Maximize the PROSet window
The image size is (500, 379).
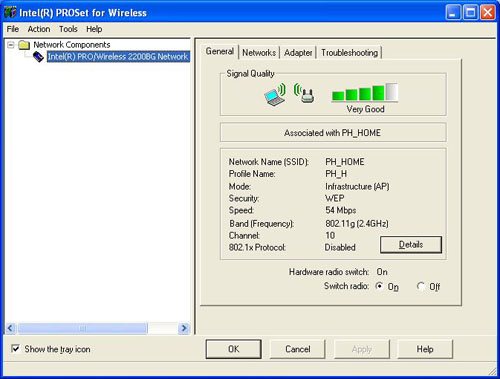tap(470, 13)
